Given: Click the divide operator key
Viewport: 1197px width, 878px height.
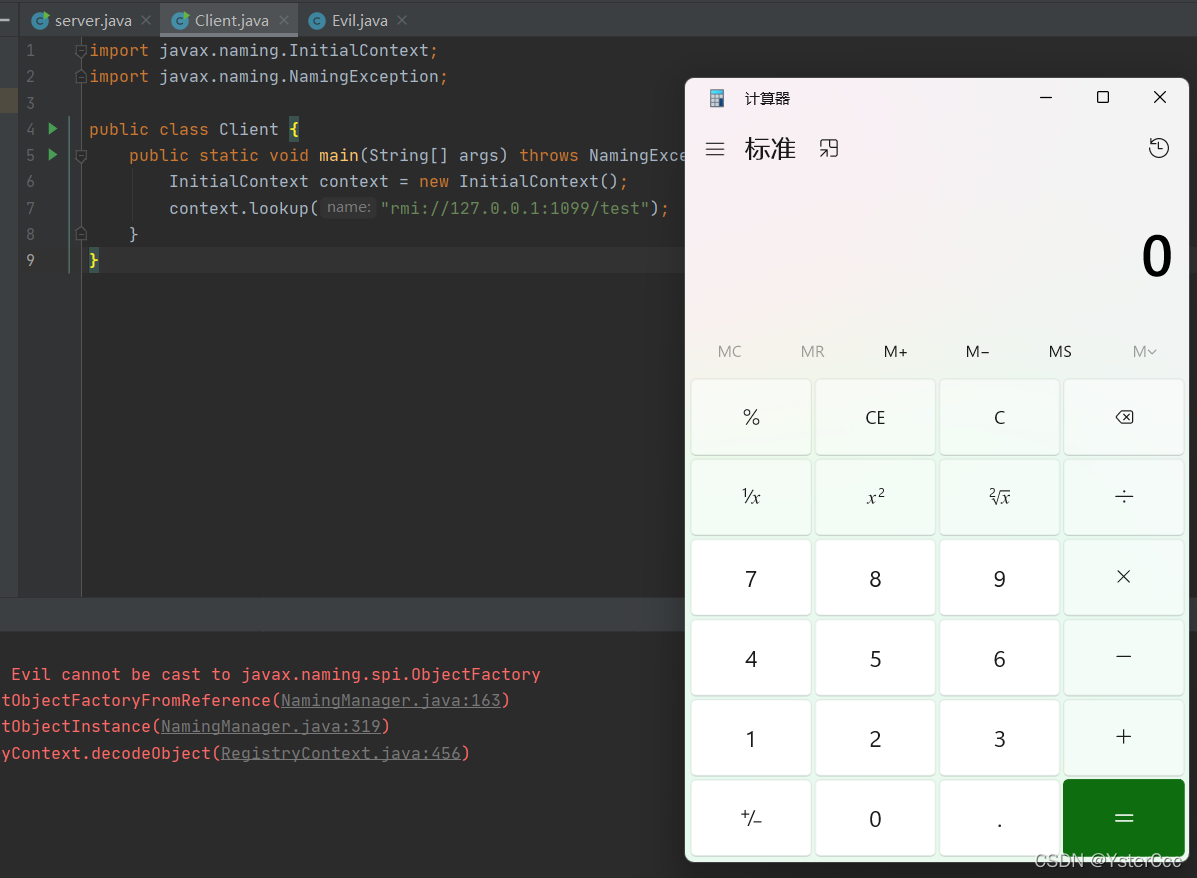Looking at the screenshot, I should pyautogui.click(x=1124, y=497).
